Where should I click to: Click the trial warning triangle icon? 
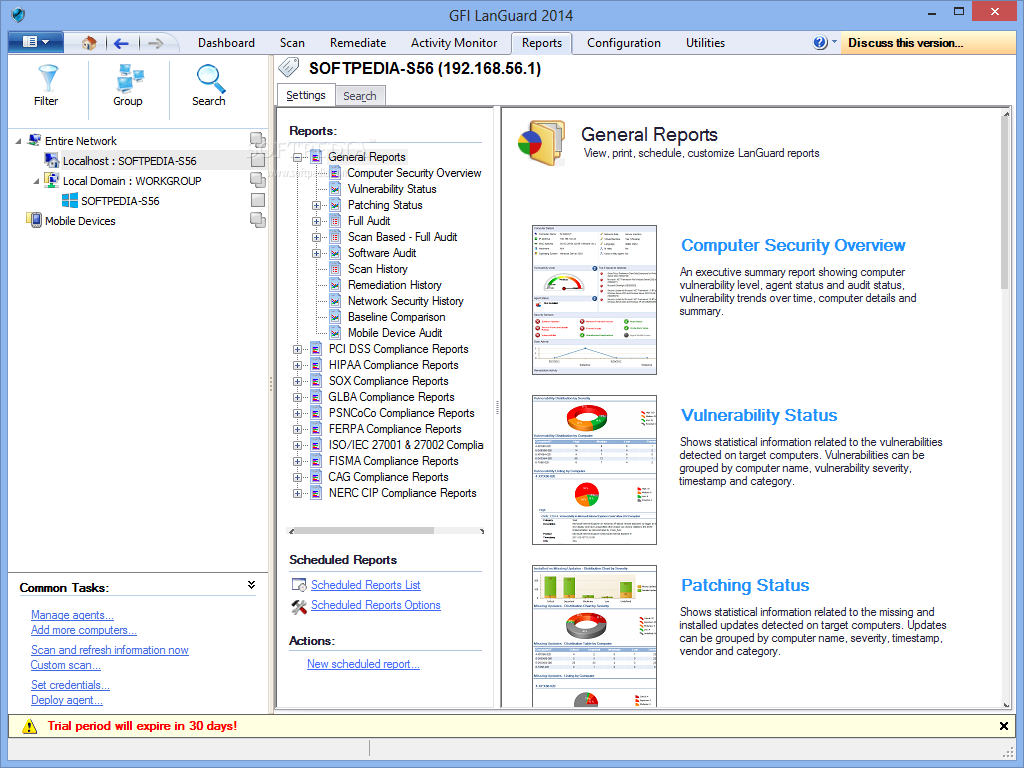pos(29,726)
